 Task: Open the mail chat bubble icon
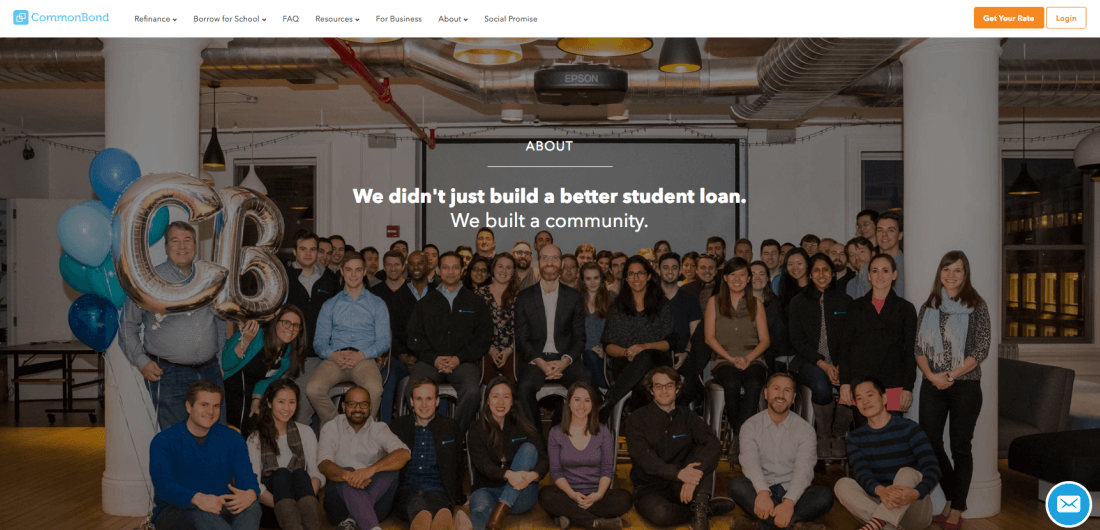click(1068, 504)
